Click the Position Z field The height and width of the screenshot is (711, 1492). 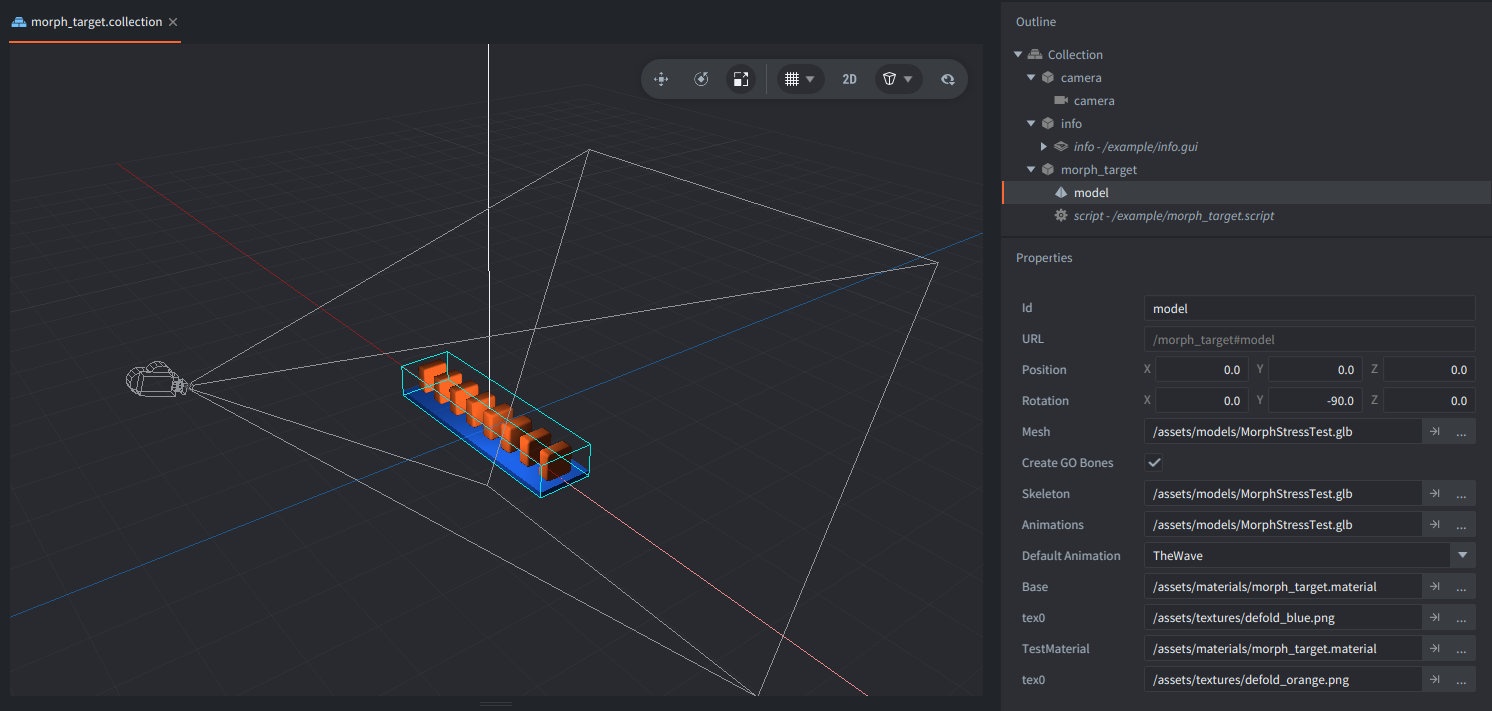coord(1430,370)
